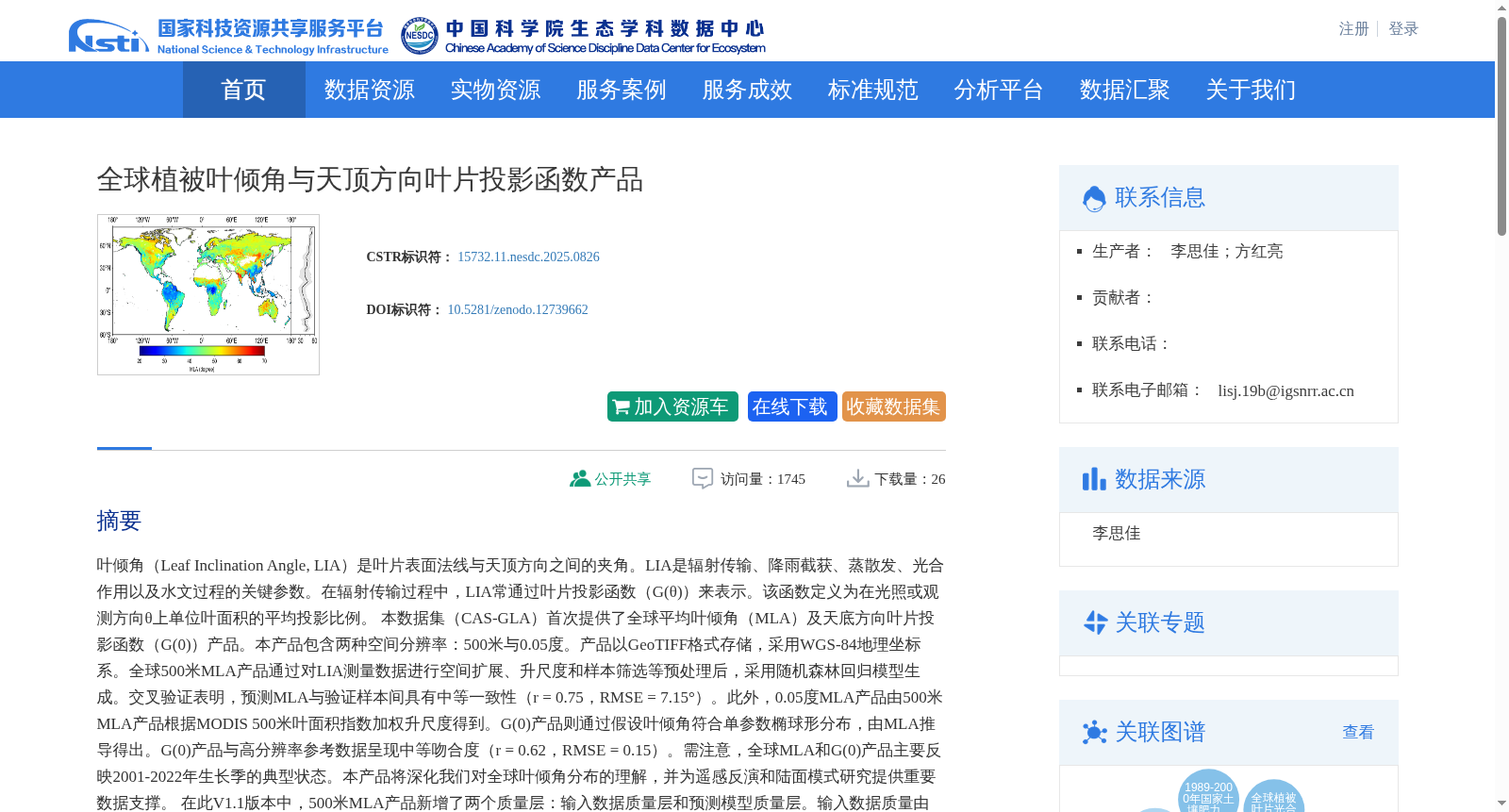Click the graph node 1989-200 bubble

[1208, 792]
